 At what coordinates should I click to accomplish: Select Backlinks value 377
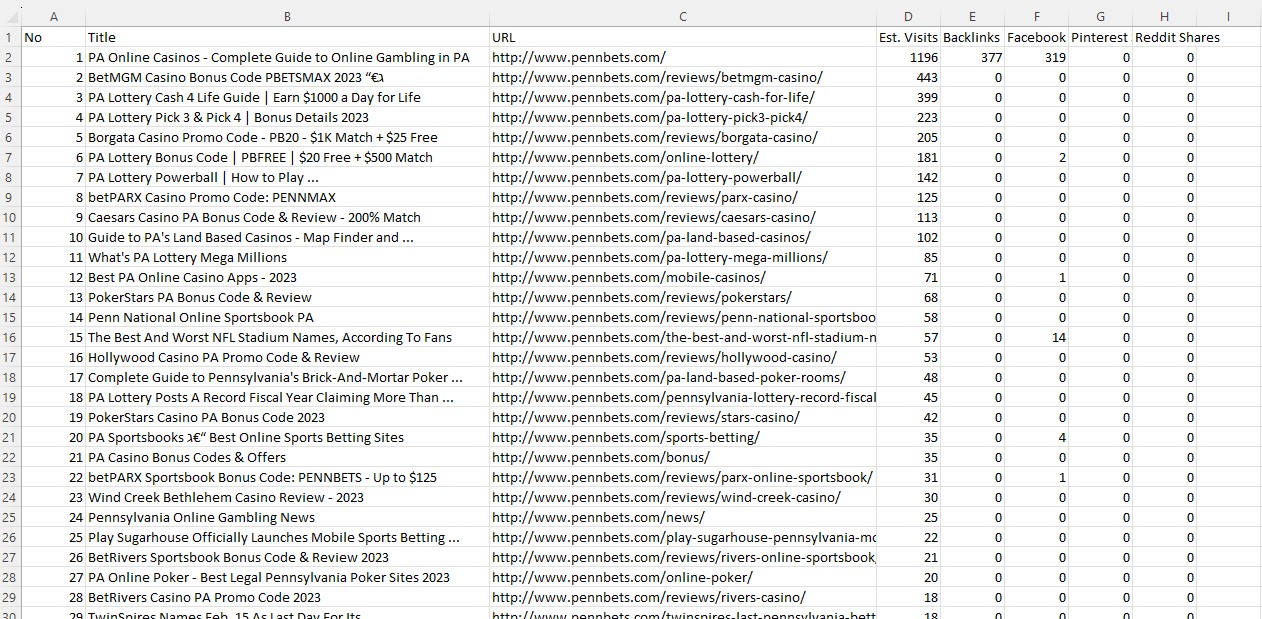[972, 57]
